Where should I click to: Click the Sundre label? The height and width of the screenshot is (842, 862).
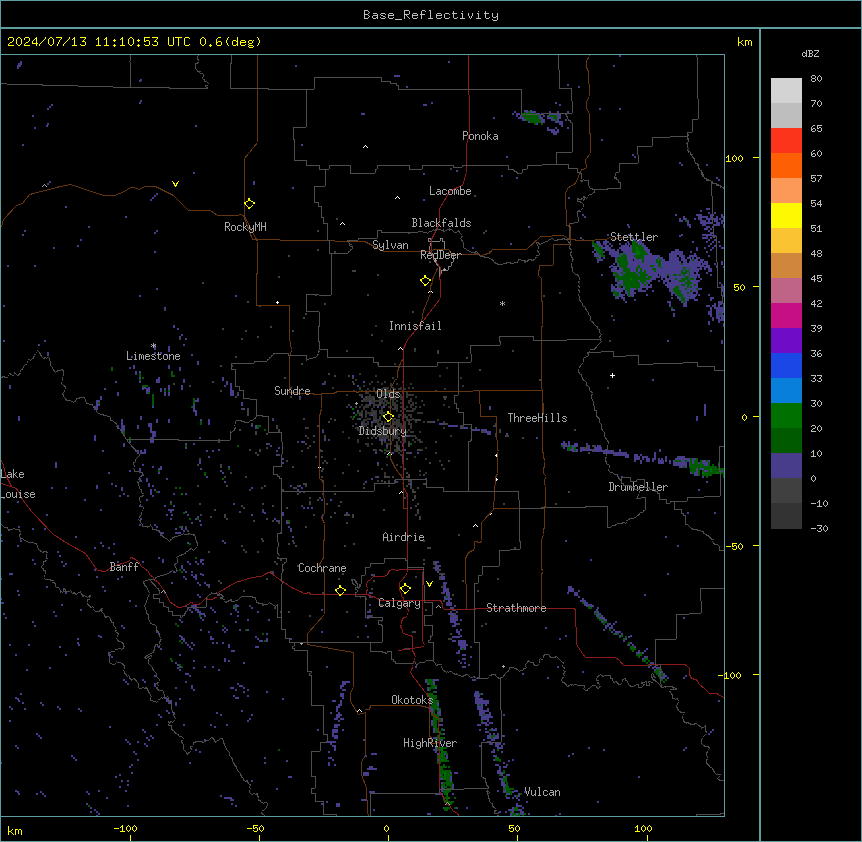292,391
